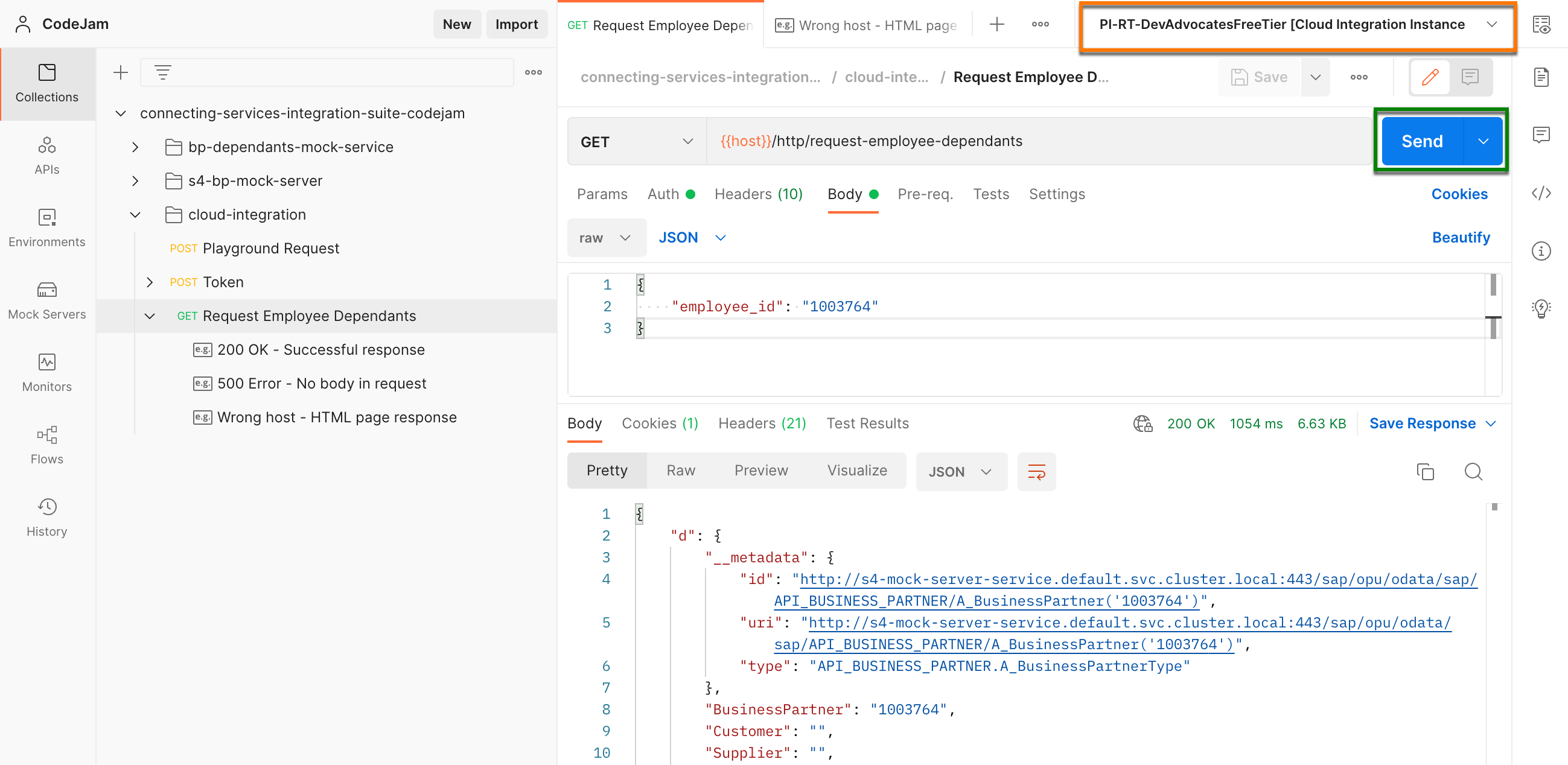
Task: Copy response body to clipboard
Action: (1425, 471)
